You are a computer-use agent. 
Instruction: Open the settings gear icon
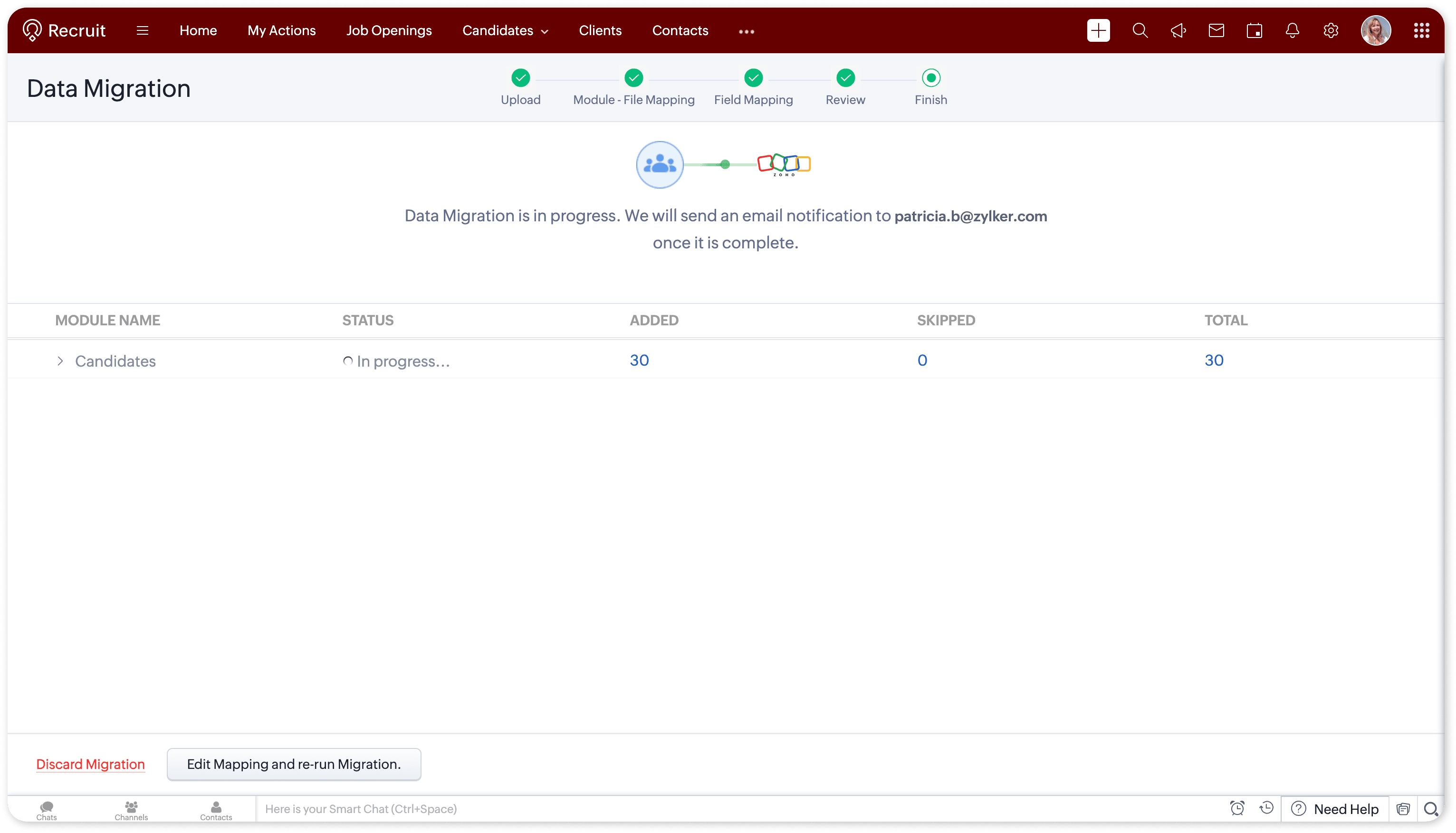point(1330,30)
